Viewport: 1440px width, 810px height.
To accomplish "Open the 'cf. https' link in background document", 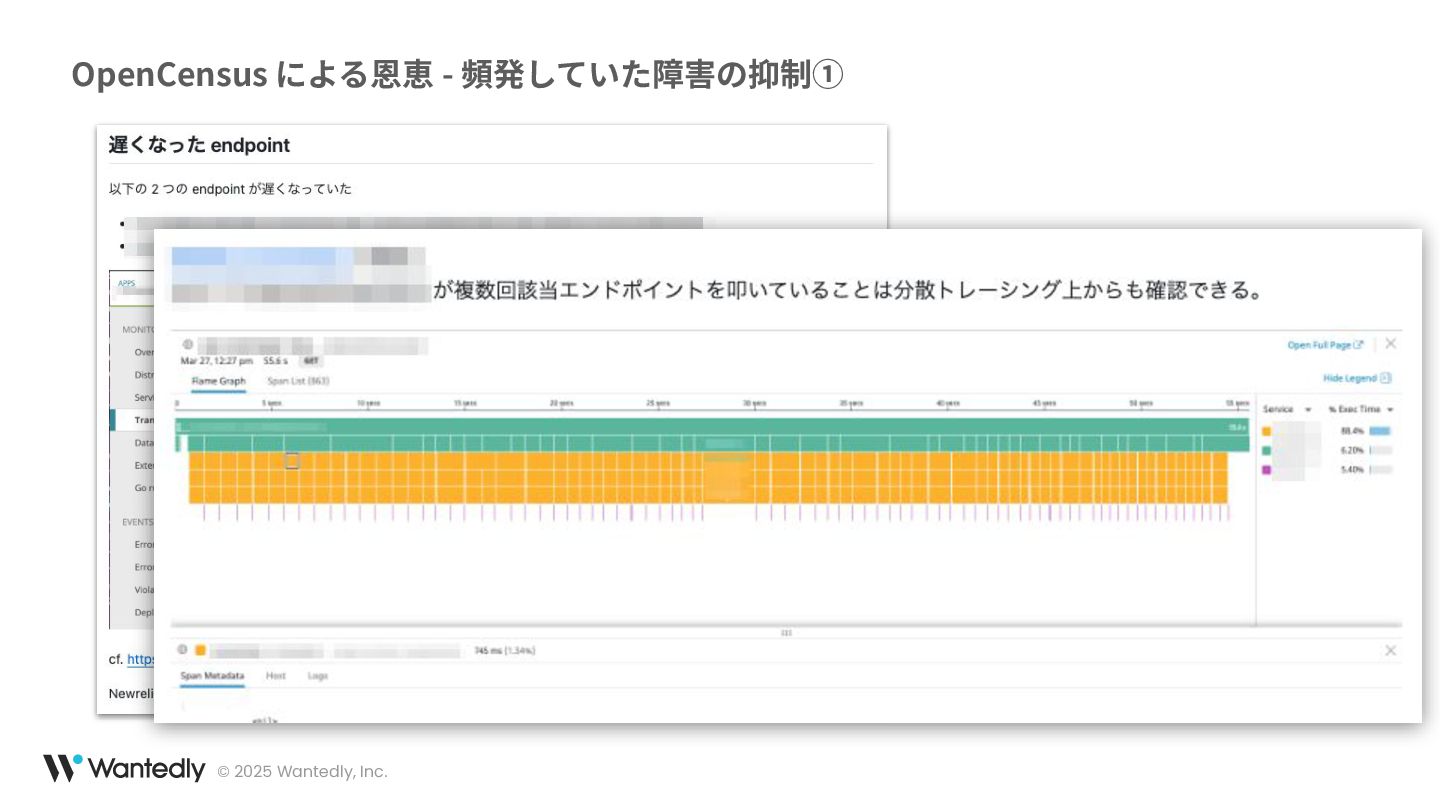I will click(x=140, y=660).
